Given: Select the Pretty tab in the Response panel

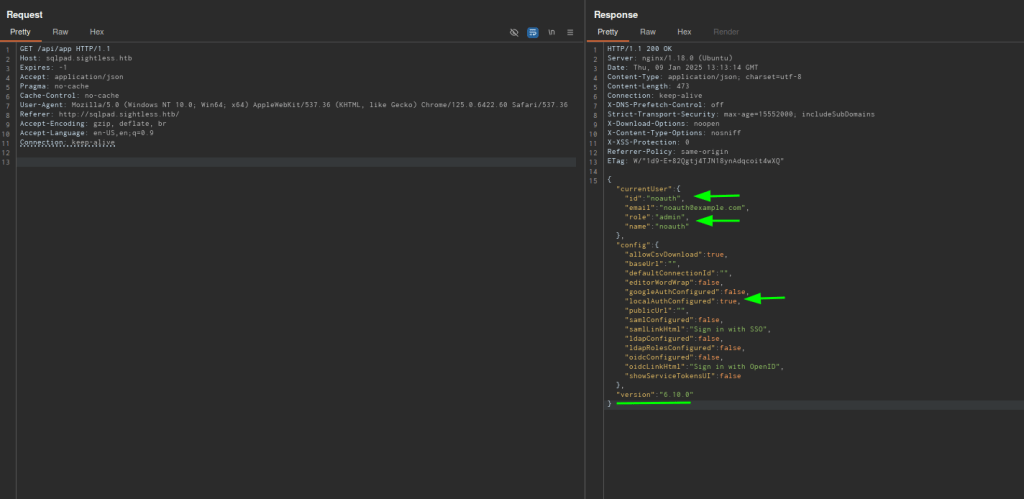Looking at the screenshot, I should (x=608, y=32).
